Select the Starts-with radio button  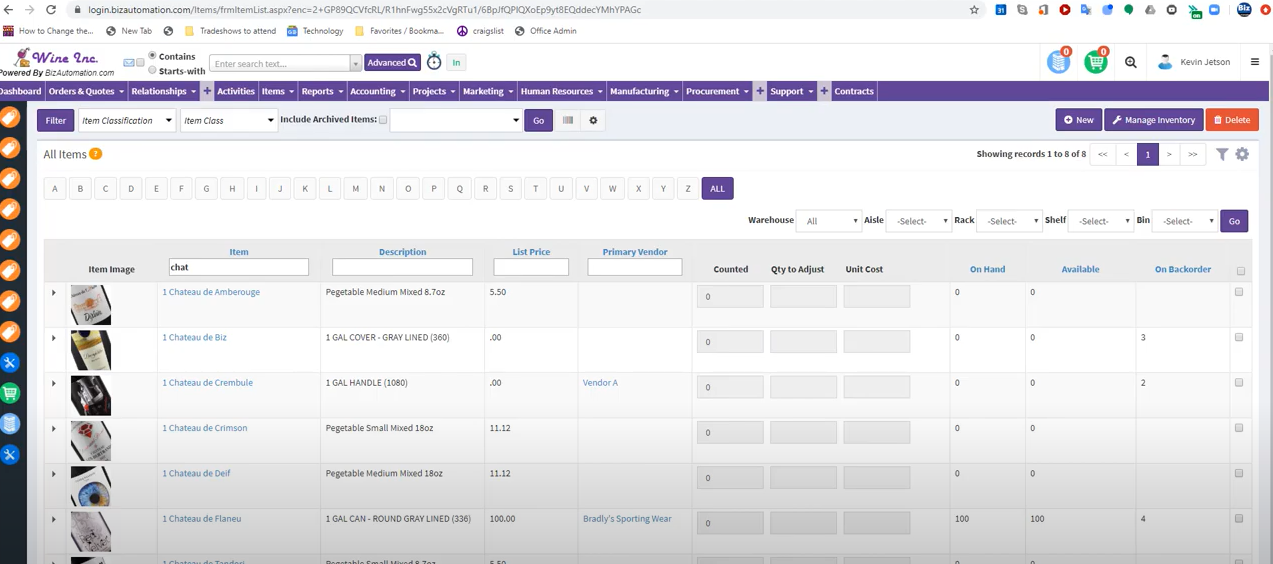point(152,71)
